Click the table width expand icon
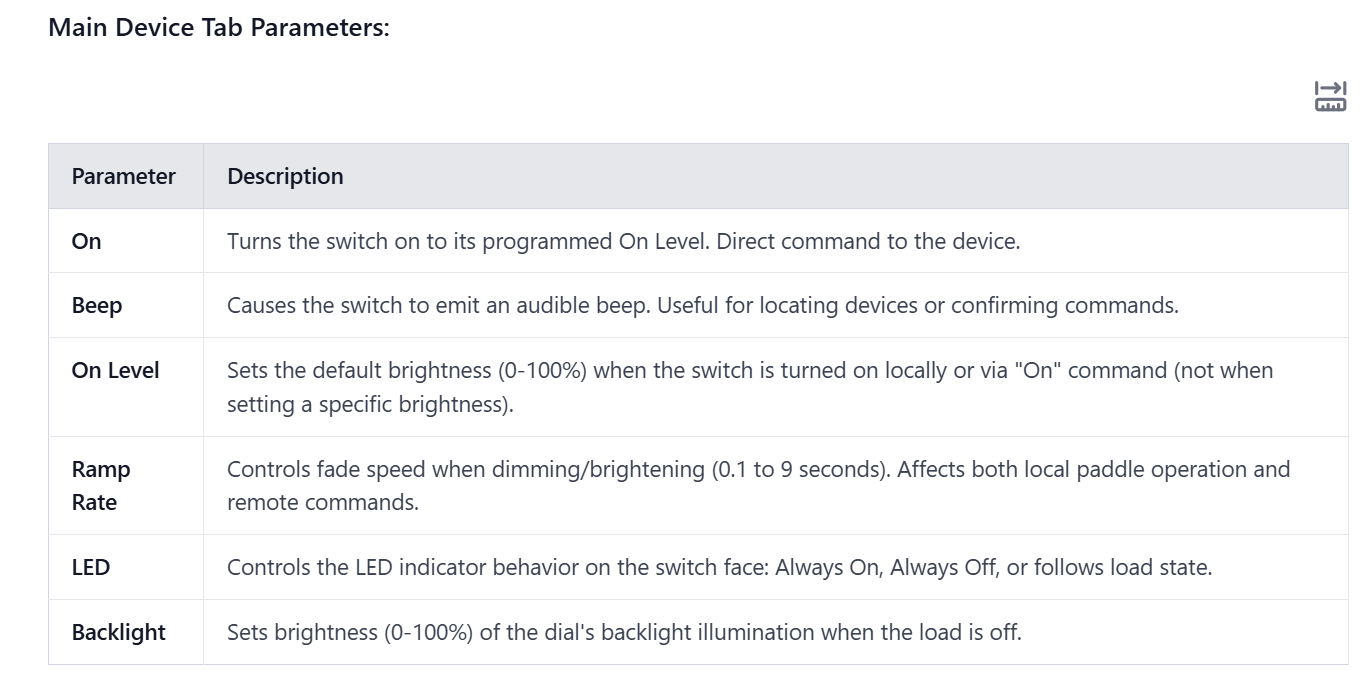This screenshot has width=1364, height=687. click(x=1330, y=97)
